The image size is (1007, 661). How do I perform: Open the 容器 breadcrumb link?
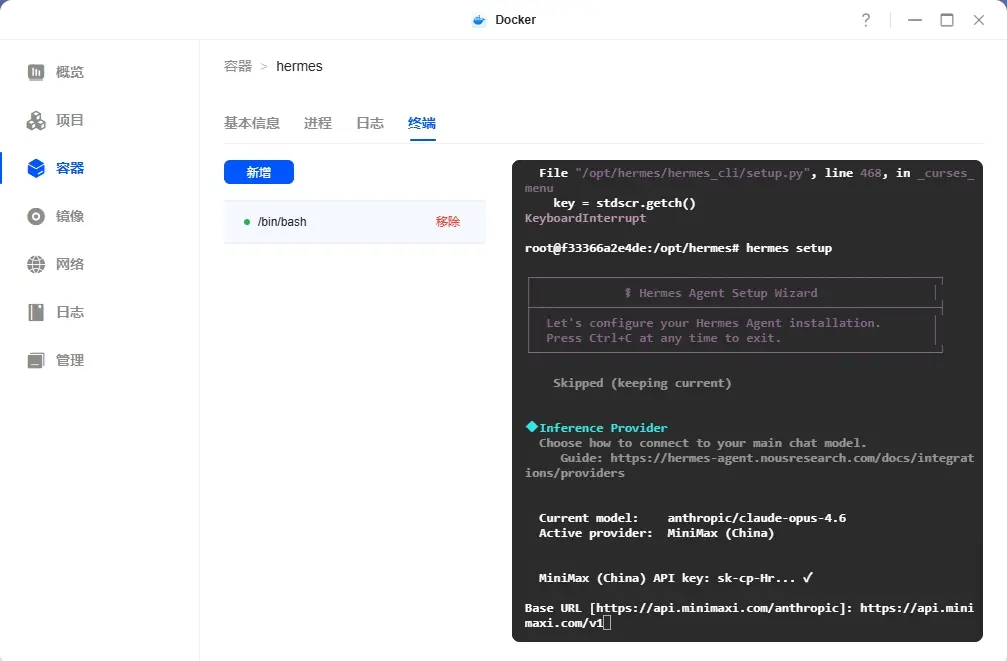238,66
